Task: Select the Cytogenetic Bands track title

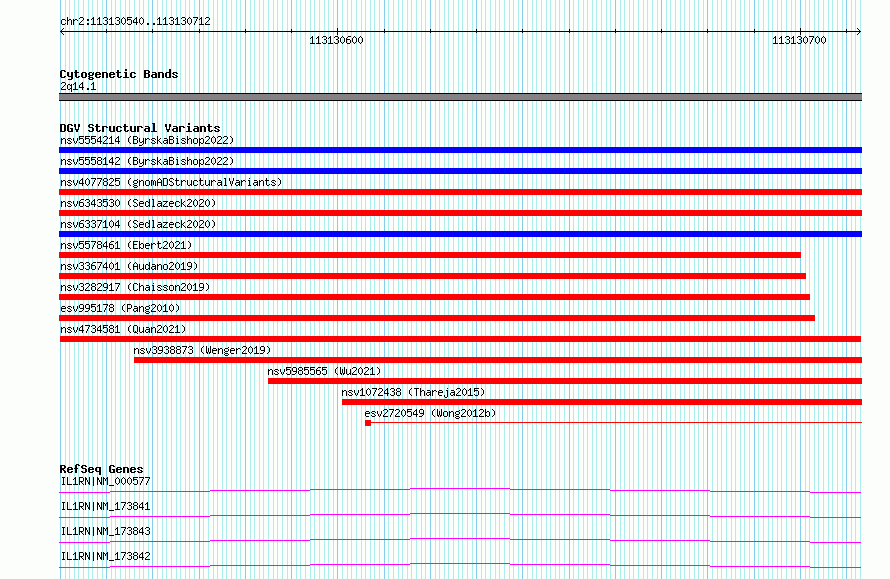Action: coord(119,74)
